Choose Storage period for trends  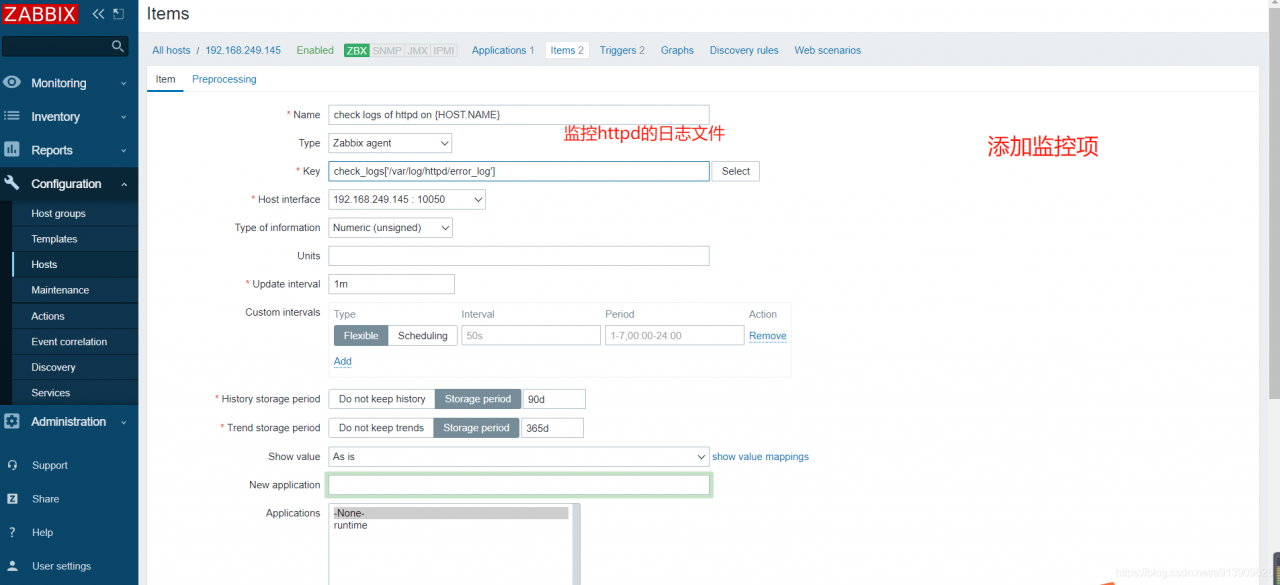[x=476, y=428]
